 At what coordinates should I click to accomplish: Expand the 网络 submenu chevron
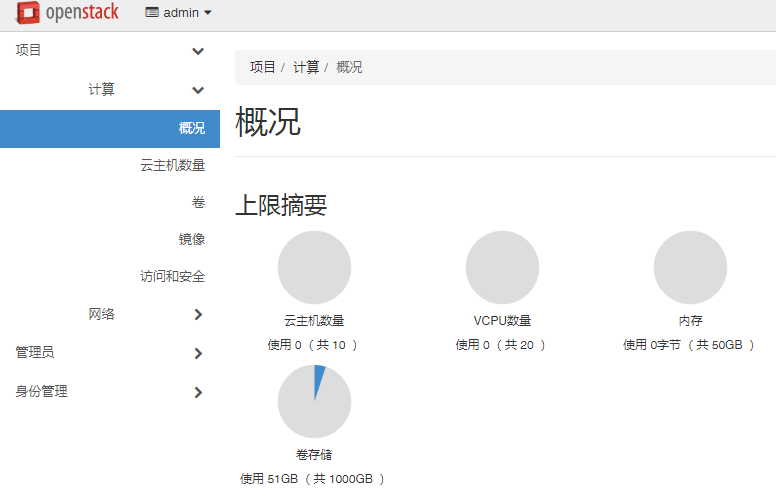pos(198,314)
